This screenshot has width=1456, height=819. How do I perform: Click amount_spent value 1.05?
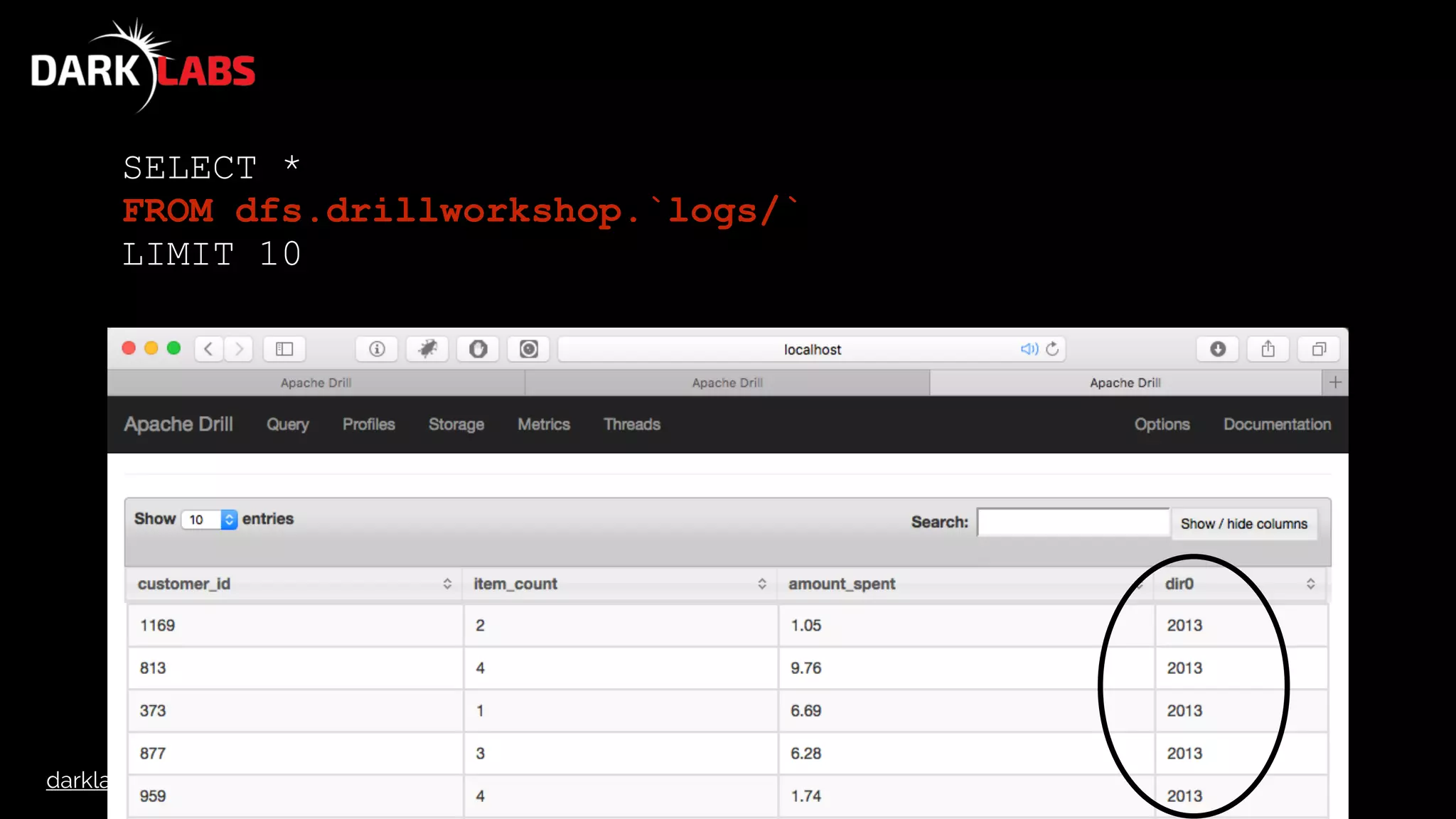pyautogui.click(x=806, y=626)
